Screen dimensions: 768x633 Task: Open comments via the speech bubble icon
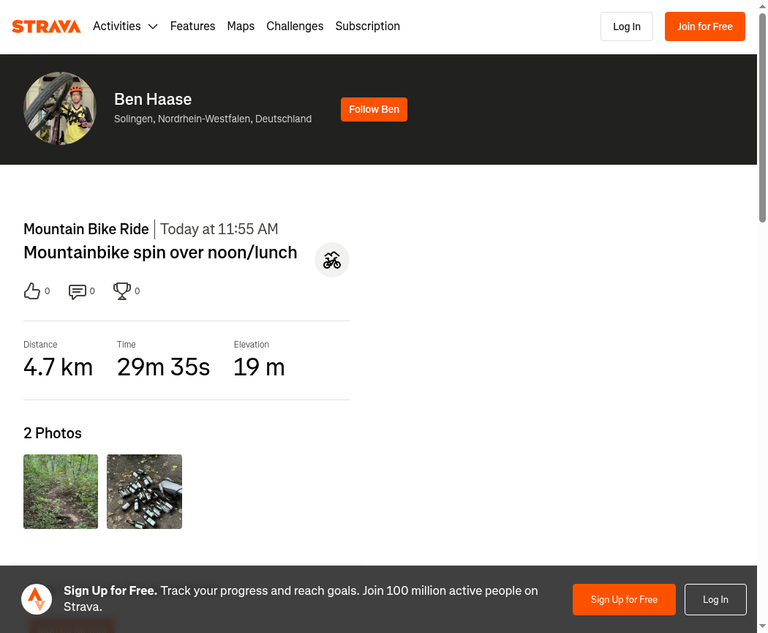(x=77, y=292)
